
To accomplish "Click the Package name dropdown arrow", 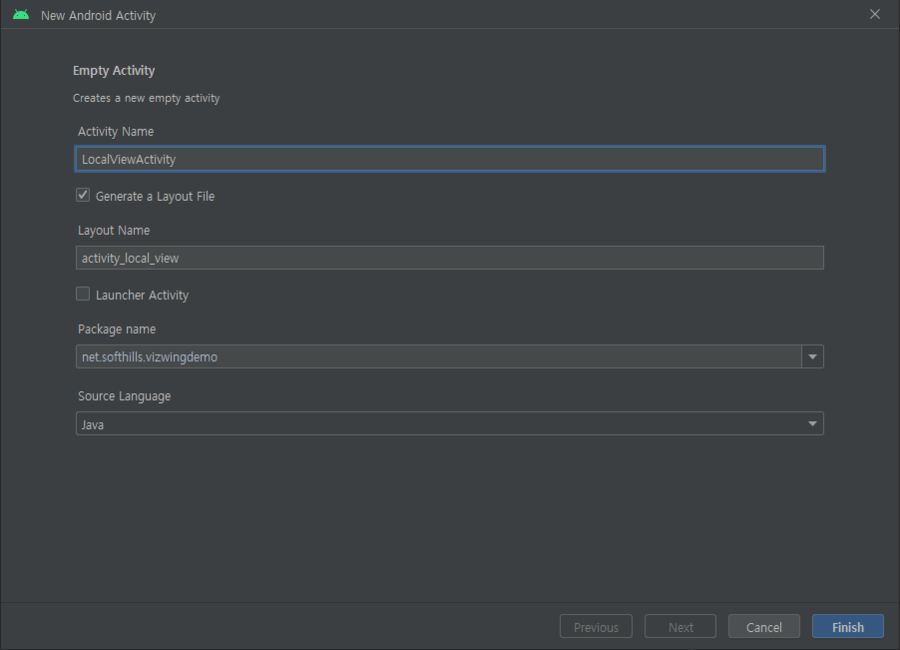I will coord(812,356).
